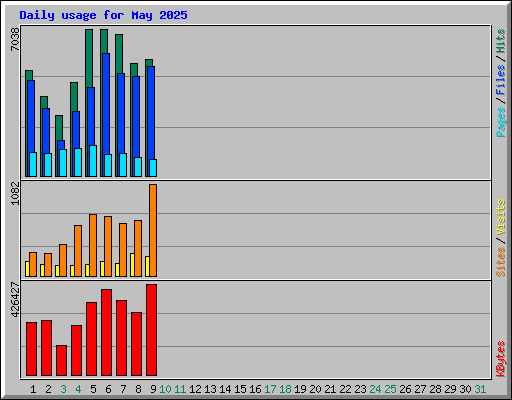Click the cyan Pages legend label
This screenshot has height=400, width=512.
[501, 122]
